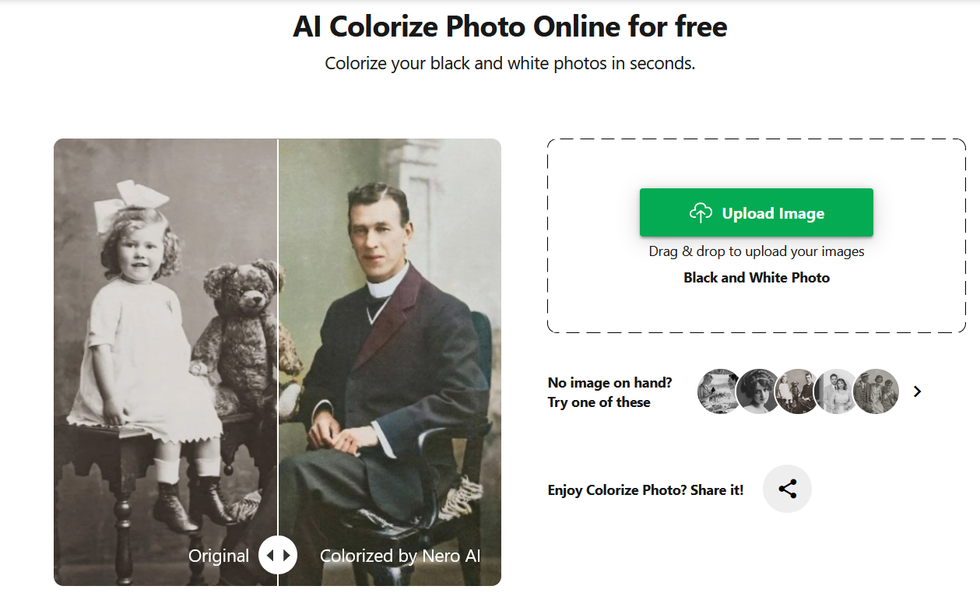Screen dimensions: 980x593
Task: Pick the middle sample thumbnail with children
Action: click(797, 392)
